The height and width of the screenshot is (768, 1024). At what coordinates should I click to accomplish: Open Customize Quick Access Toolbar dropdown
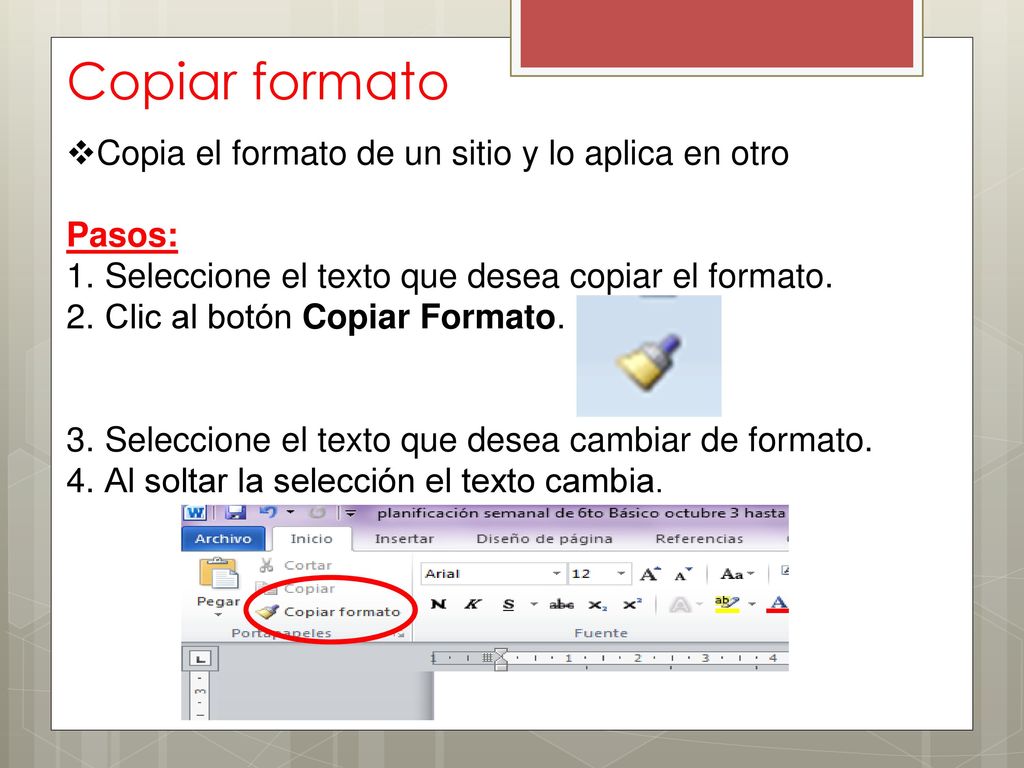point(351,513)
